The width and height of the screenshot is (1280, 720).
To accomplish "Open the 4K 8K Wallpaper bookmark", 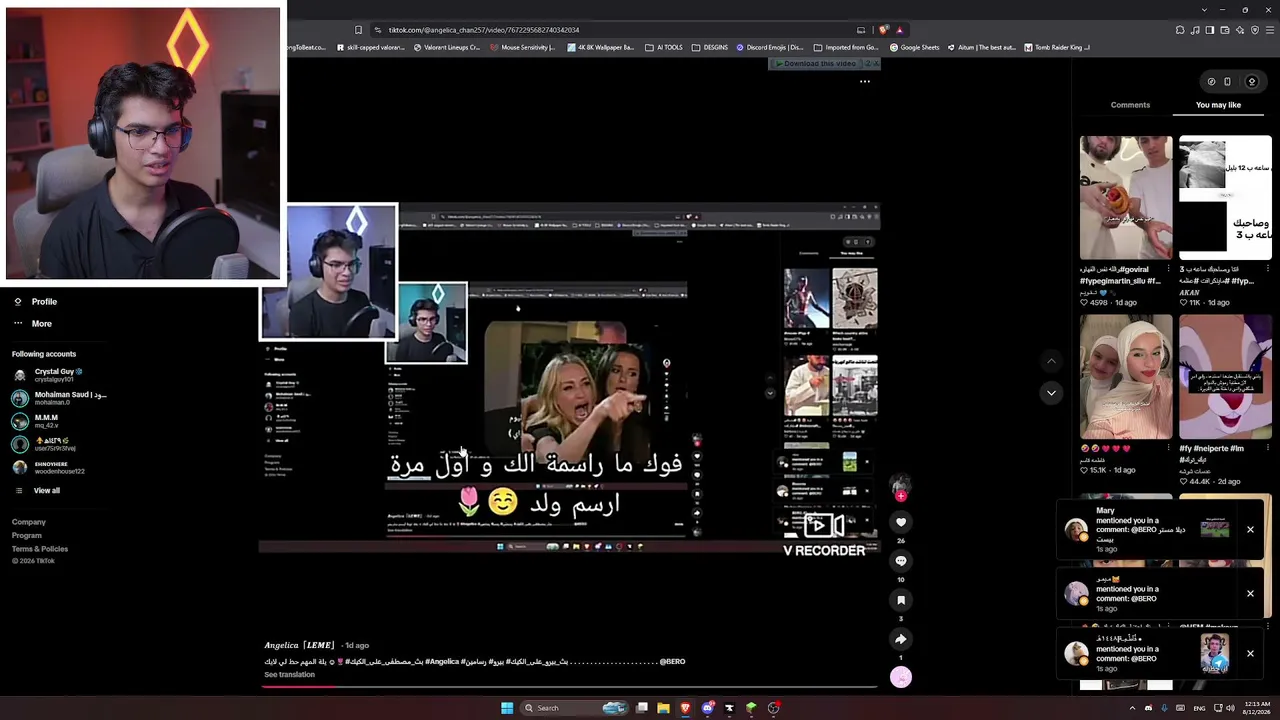I will tap(600, 47).
